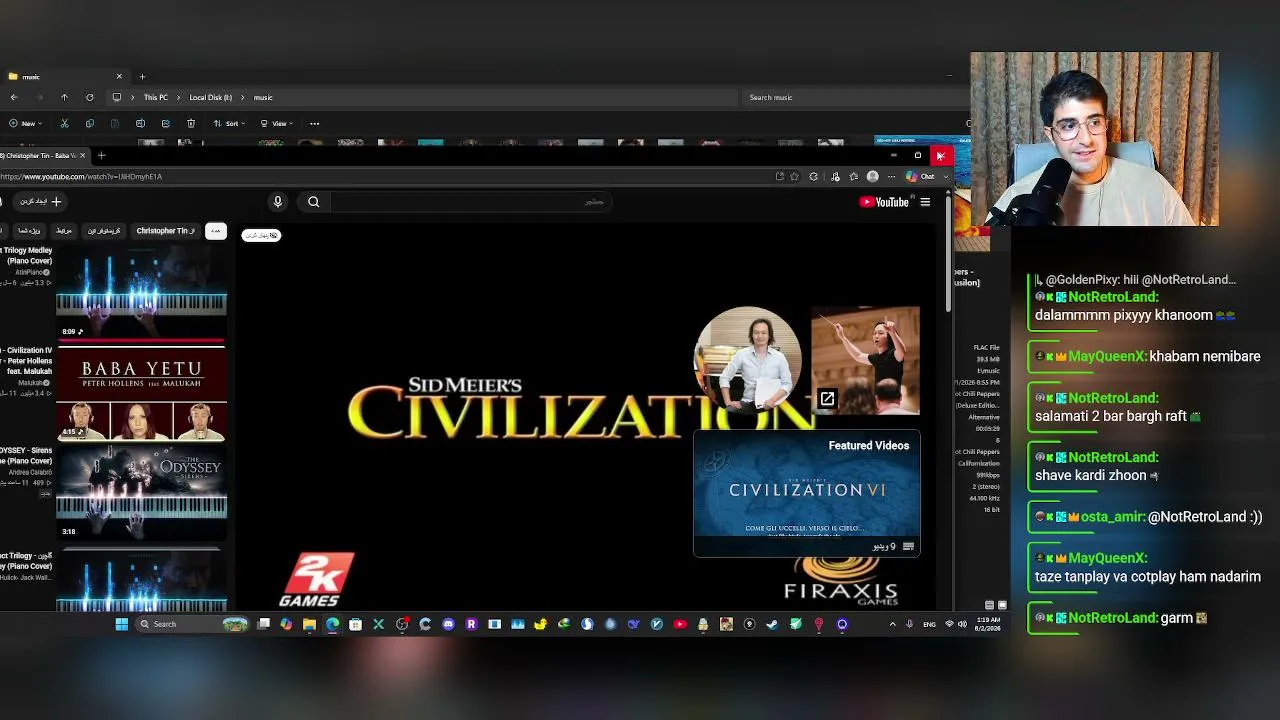This screenshot has height=720, width=1280.
Task: Open the Civilization VI featured video card
Action: coord(807,493)
